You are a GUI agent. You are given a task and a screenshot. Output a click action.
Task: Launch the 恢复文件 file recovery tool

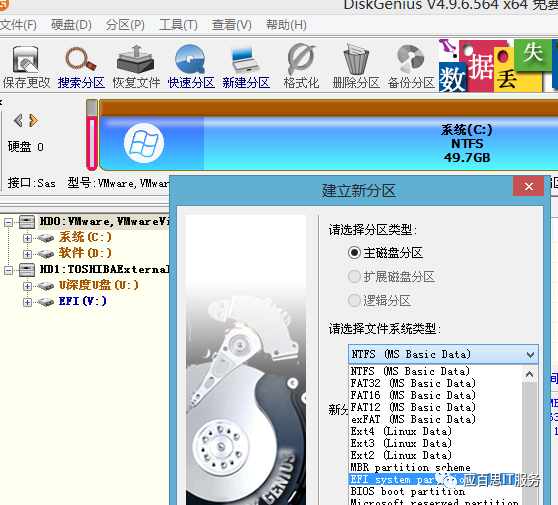click(136, 67)
